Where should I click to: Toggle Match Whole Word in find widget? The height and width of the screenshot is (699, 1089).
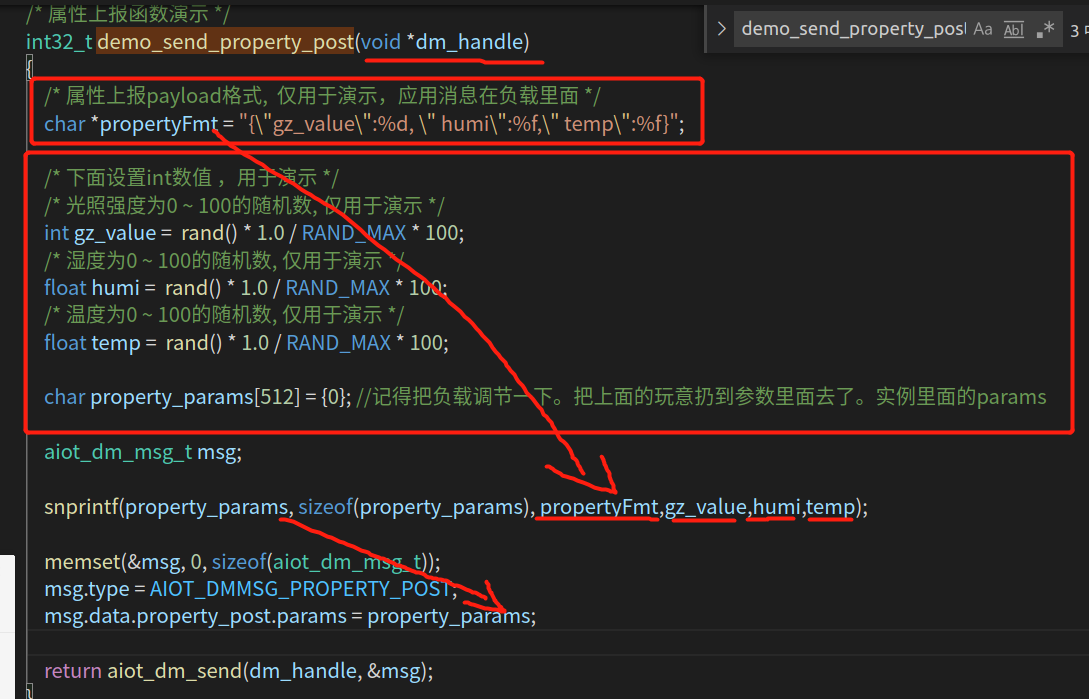[1014, 29]
